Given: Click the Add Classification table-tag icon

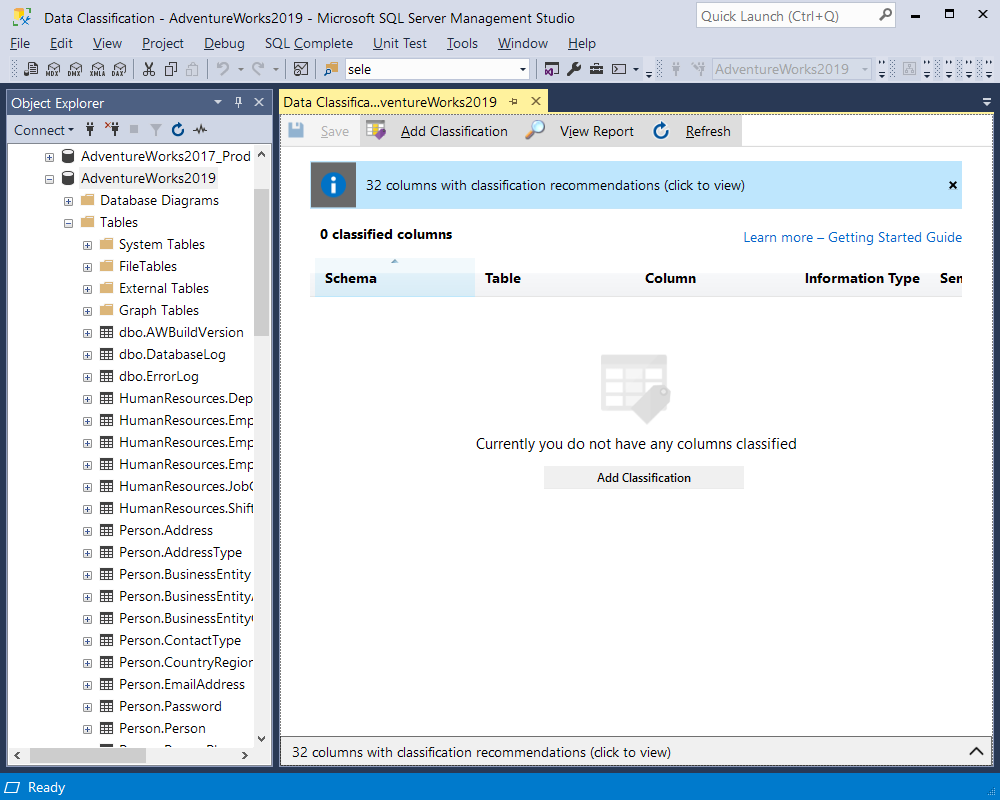Looking at the screenshot, I should [376, 130].
